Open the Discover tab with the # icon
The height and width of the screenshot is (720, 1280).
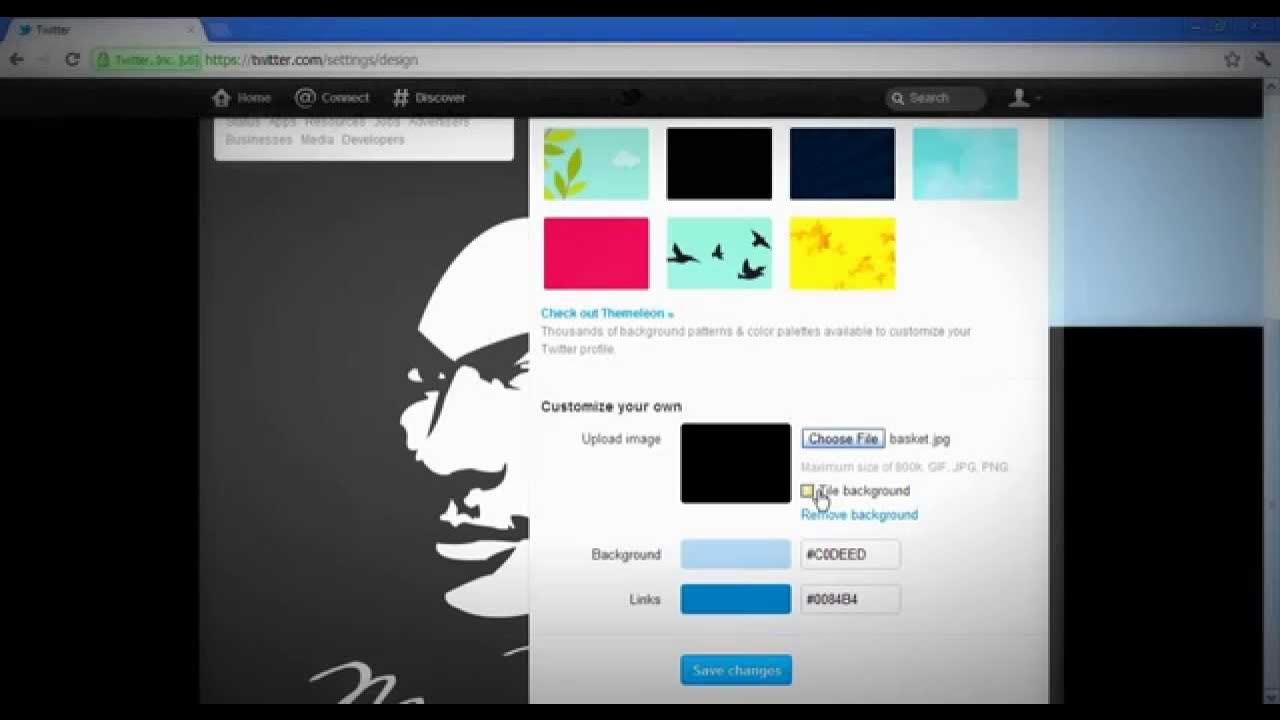(x=429, y=98)
